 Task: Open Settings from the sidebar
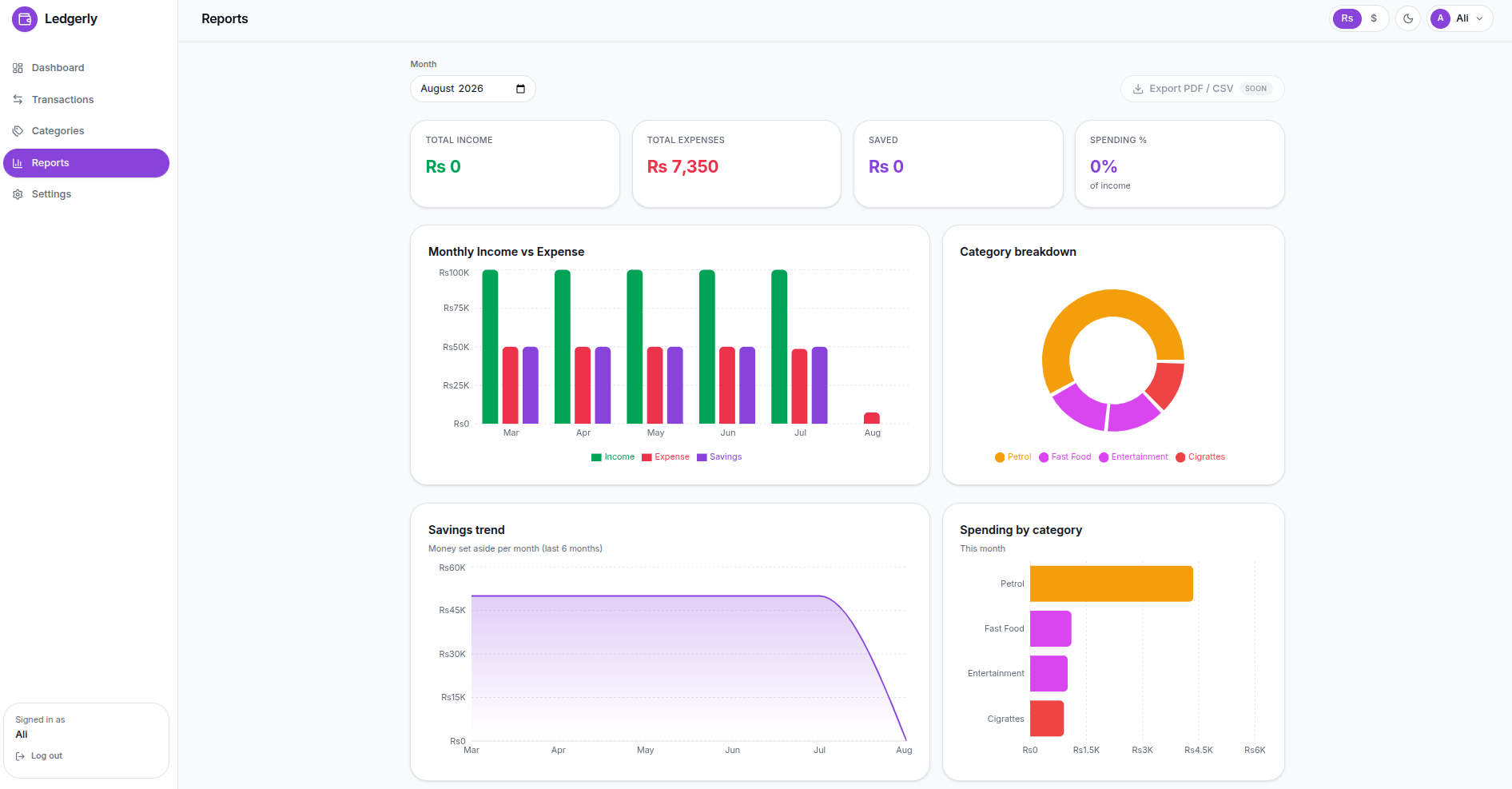coord(86,194)
